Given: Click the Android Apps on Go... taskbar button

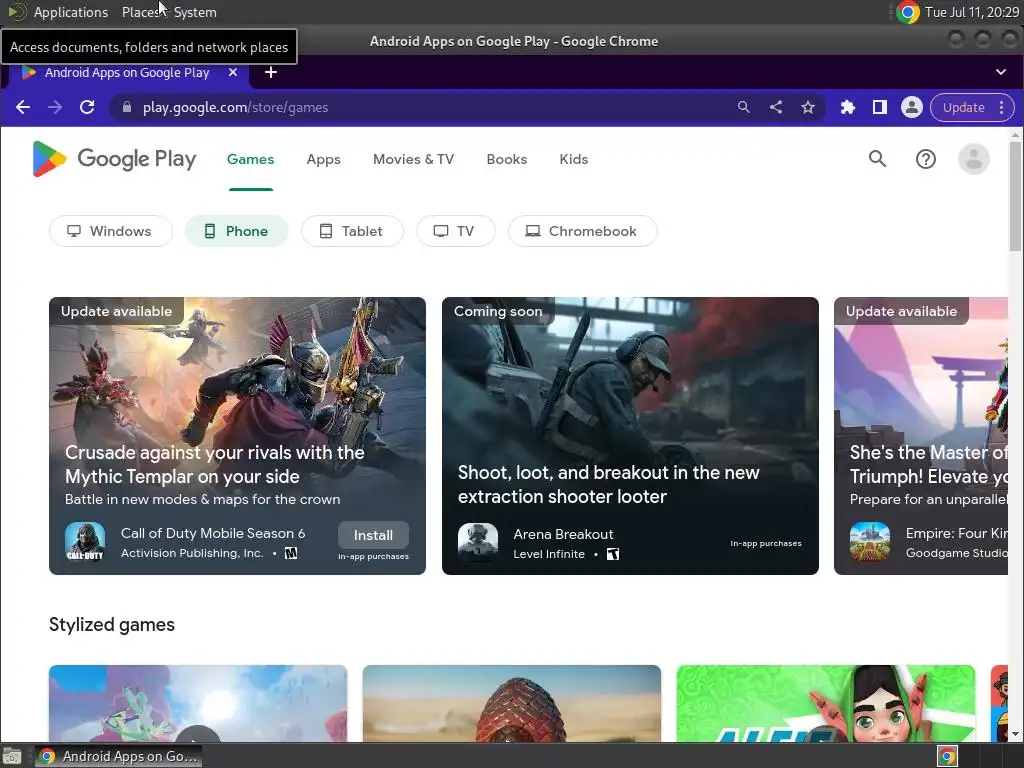Looking at the screenshot, I should coord(118,756).
